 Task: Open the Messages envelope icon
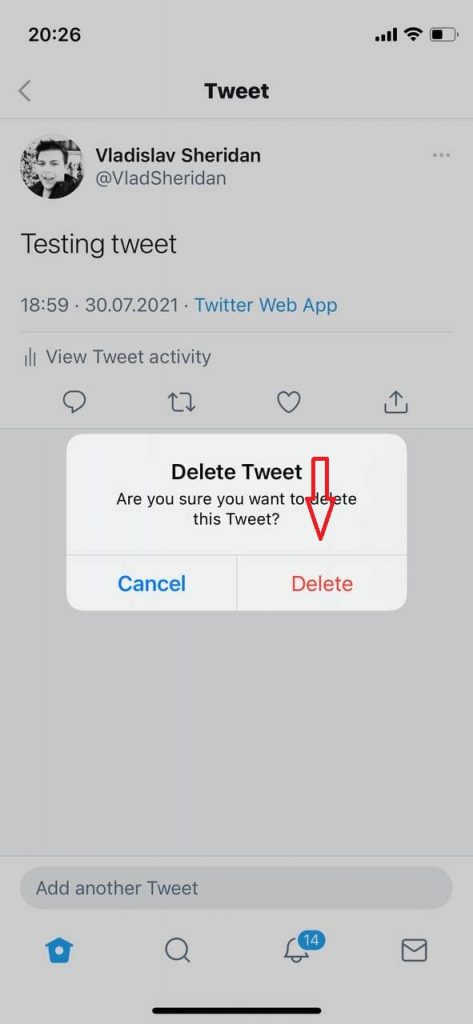414,950
